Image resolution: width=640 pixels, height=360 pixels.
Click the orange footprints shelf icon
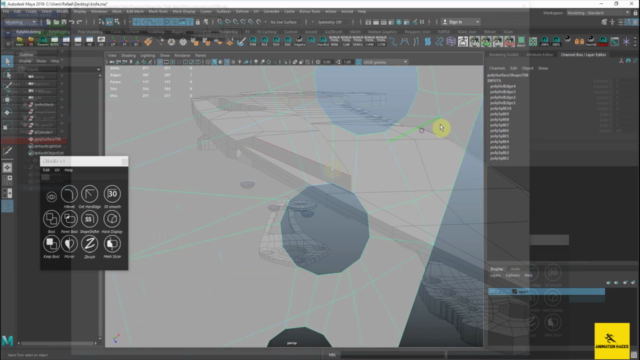(579, 41)
